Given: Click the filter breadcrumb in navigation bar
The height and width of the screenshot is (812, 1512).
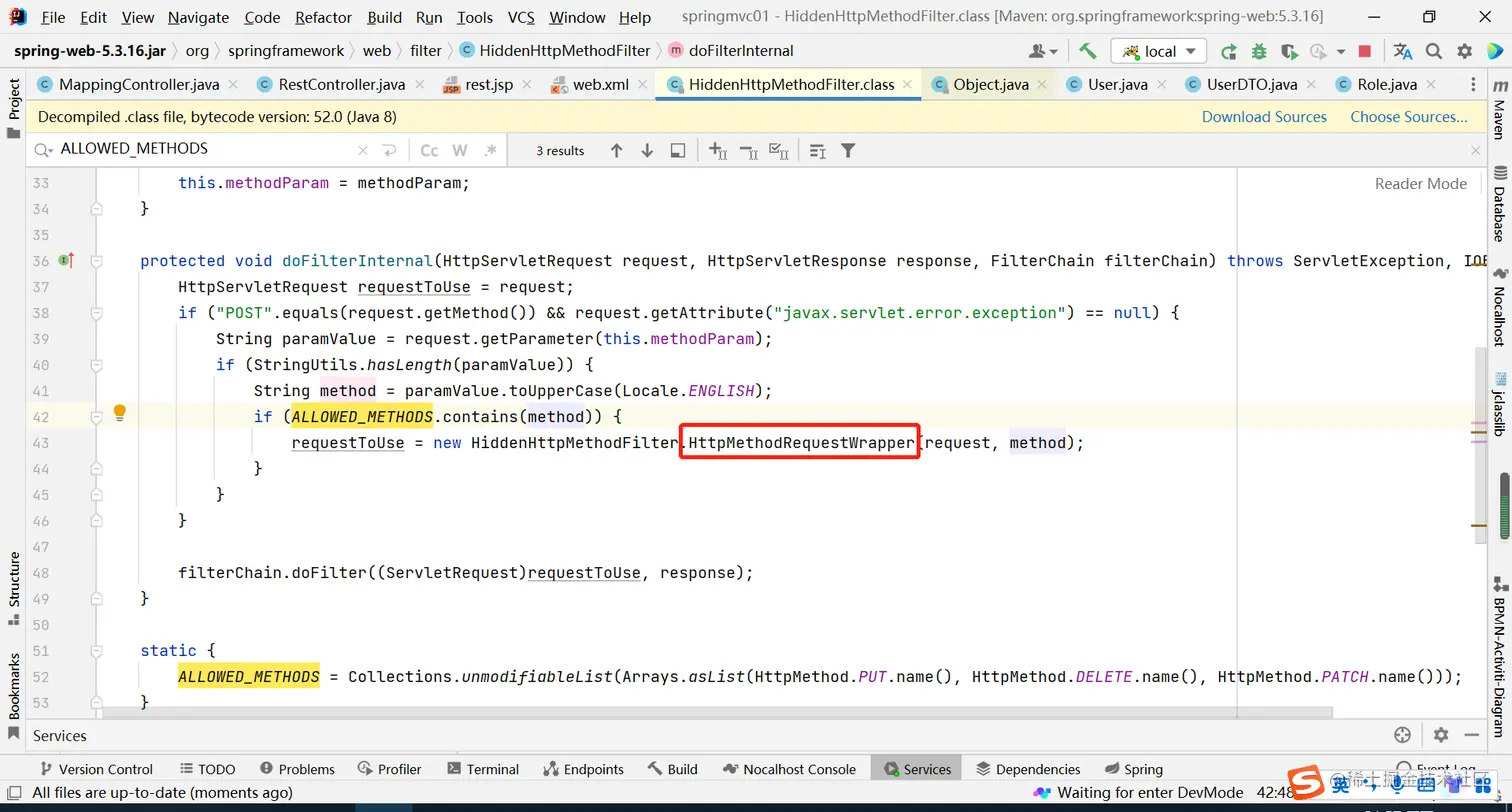Looking at the screenshot, I should tap(426, 51).
